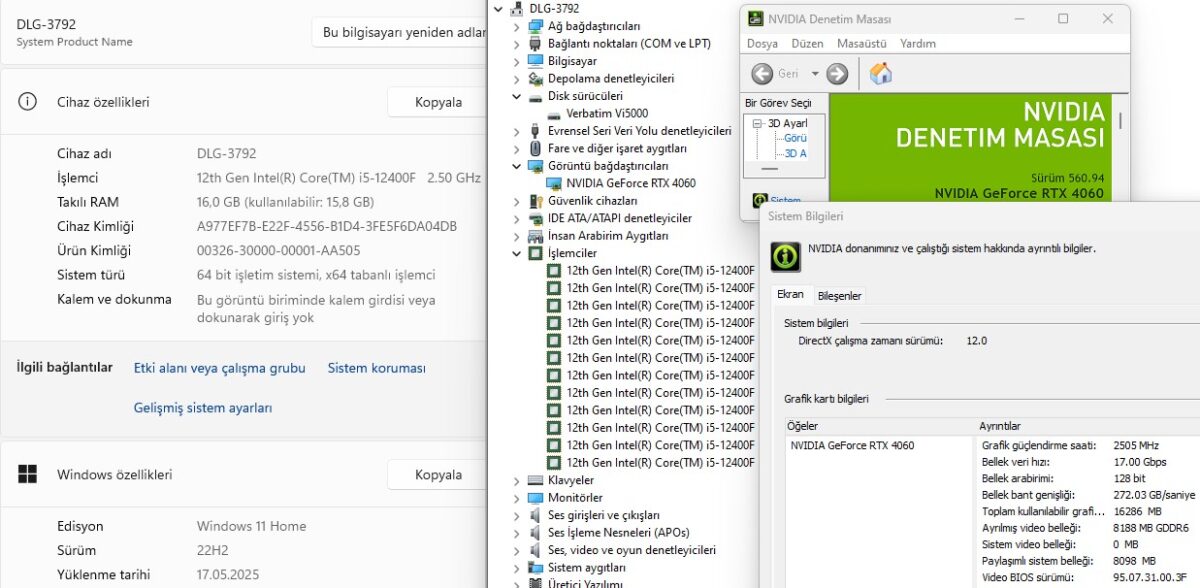
Task: Click Bu bilgisayarı yeniden adlandır button
Action: click(399, 32)
